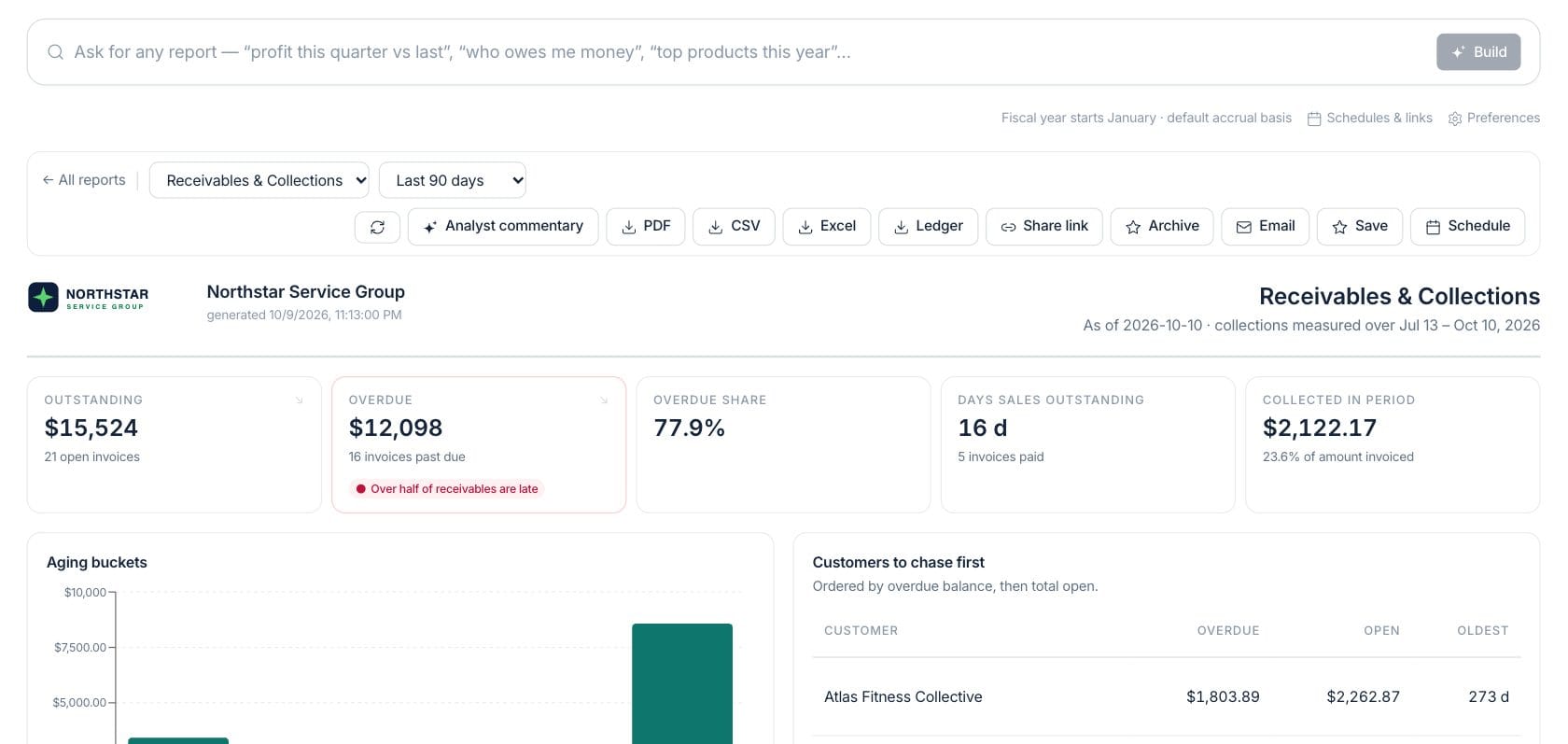Select the $15,524 outstanding amount

(91, 428)
